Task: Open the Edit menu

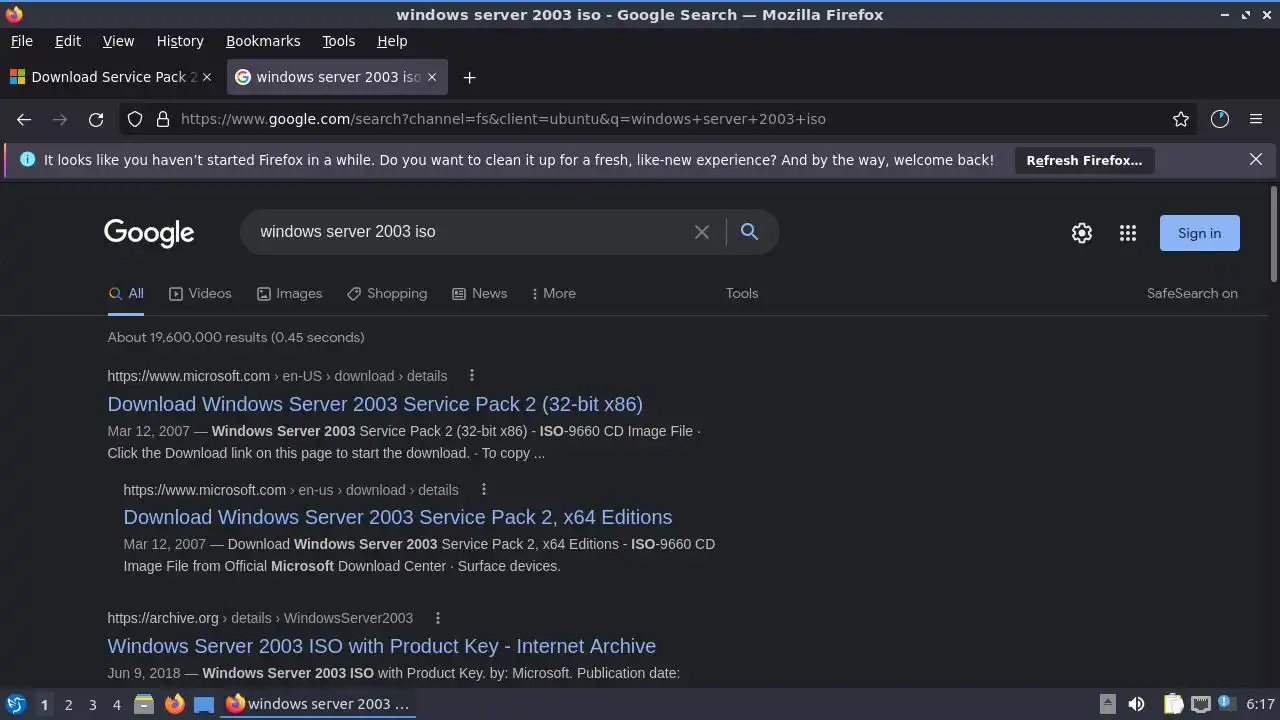Action: 68,41
